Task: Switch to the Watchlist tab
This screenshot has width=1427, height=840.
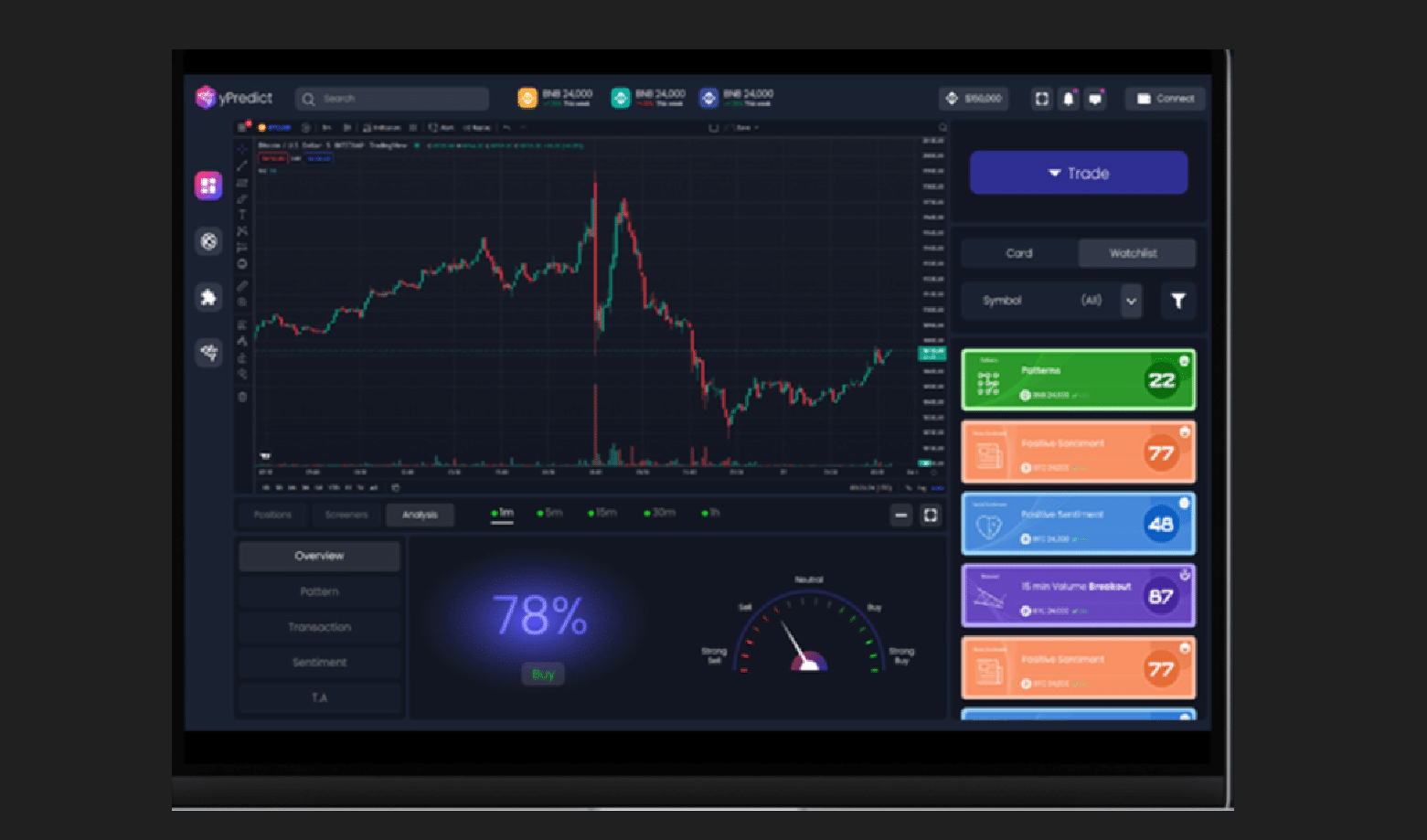Action: (x=1136, y=253)
